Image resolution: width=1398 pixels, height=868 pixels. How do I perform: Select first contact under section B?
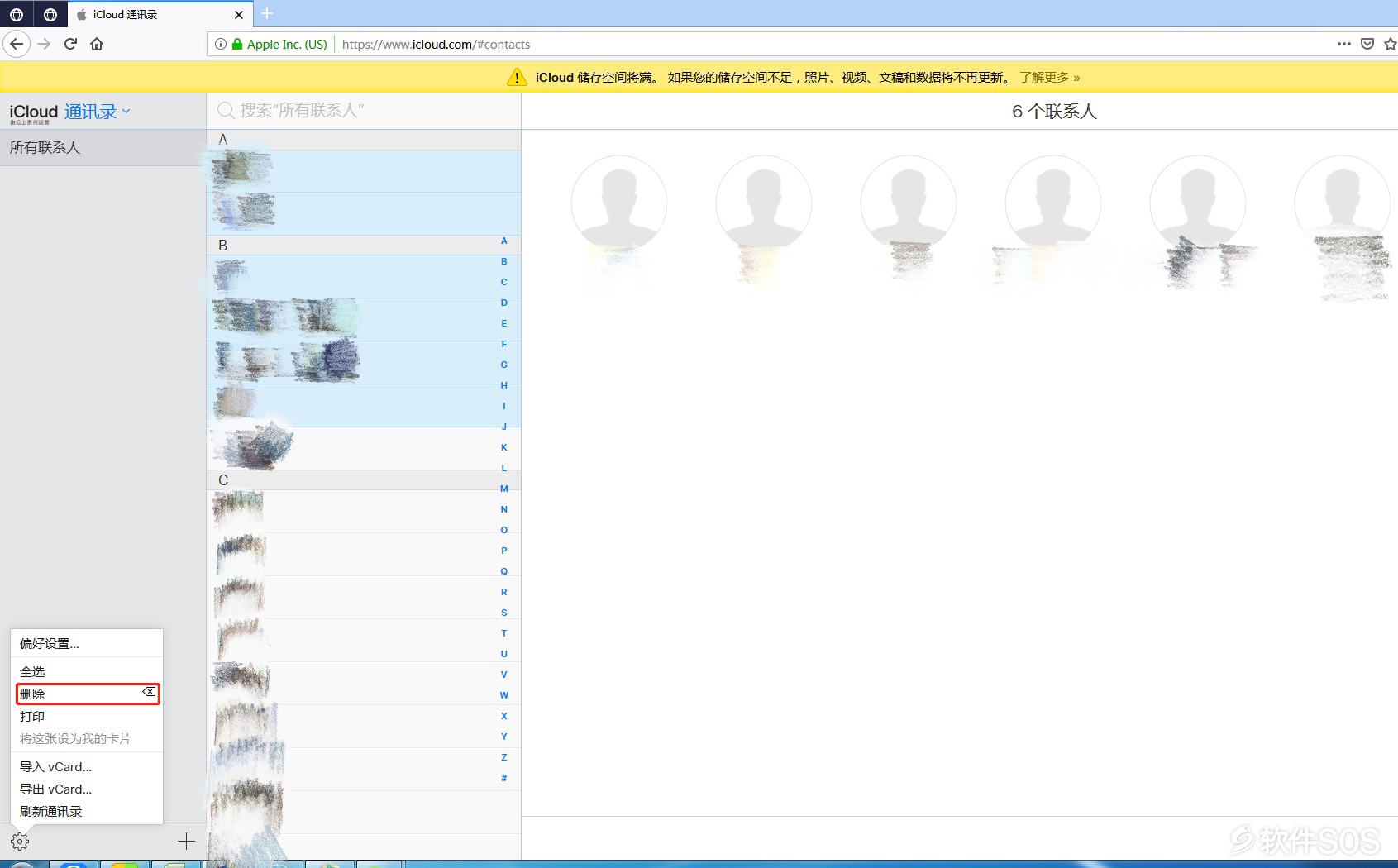click(364, 276)
